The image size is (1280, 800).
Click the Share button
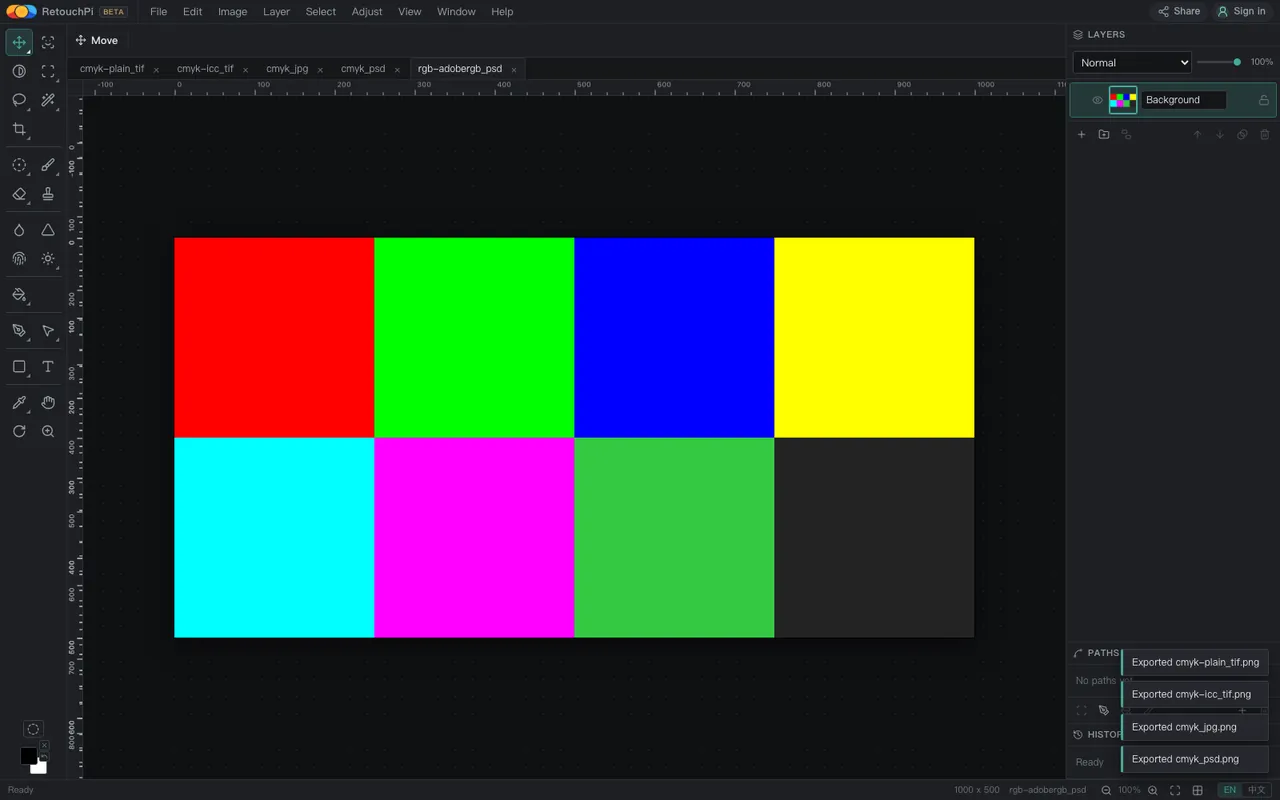tap(1179, 12)
